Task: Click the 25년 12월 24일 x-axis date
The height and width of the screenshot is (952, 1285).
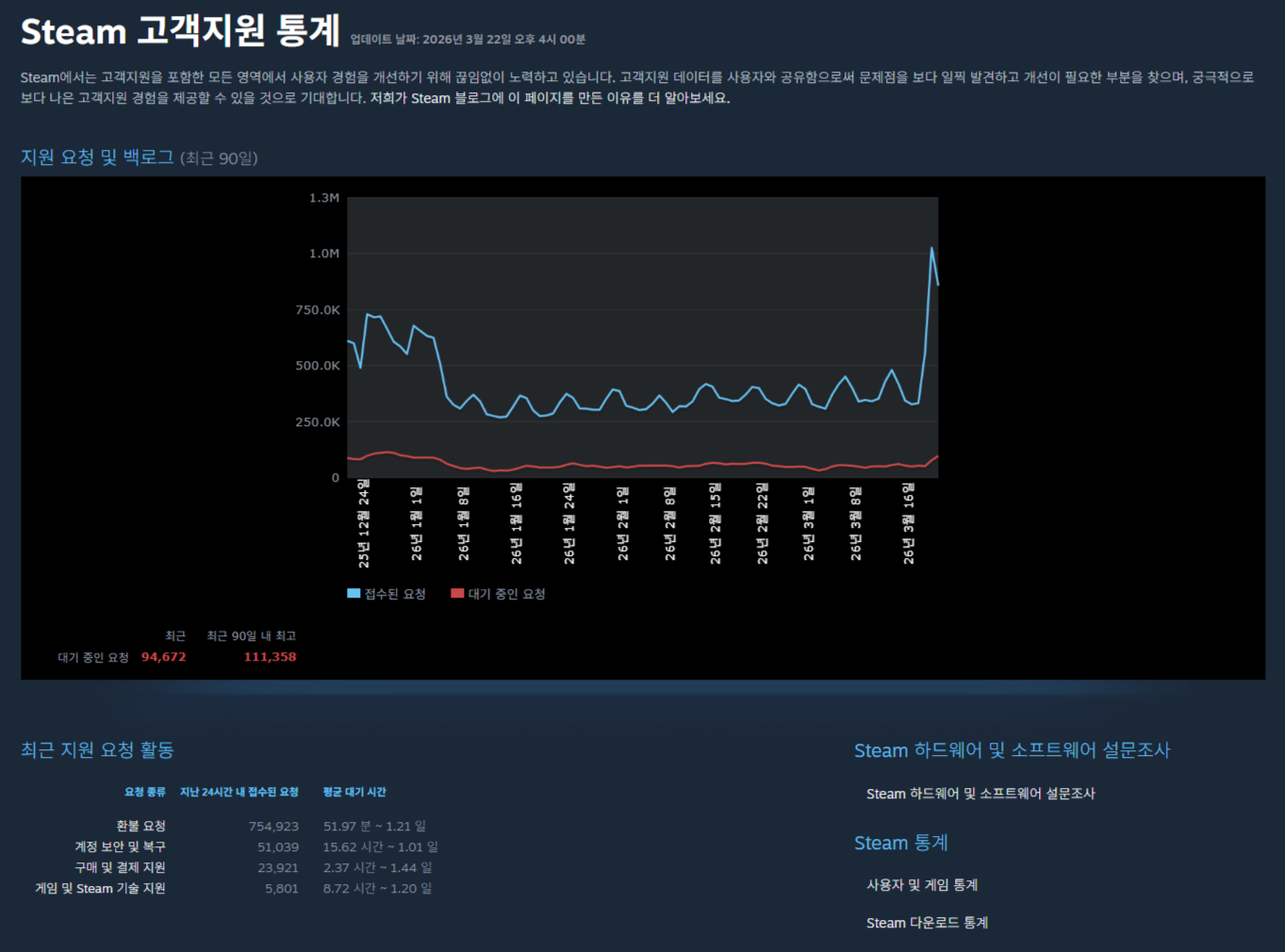Action: [x=364, y=523]
